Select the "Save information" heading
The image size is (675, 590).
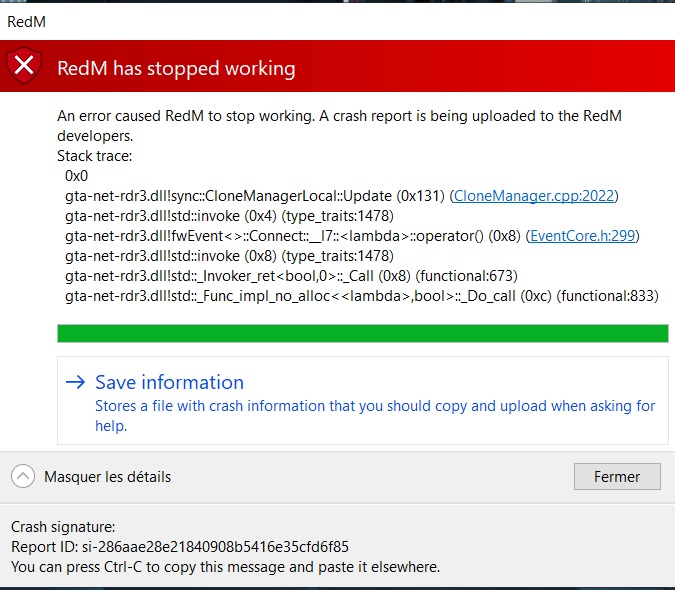click(x=169, y=382)
